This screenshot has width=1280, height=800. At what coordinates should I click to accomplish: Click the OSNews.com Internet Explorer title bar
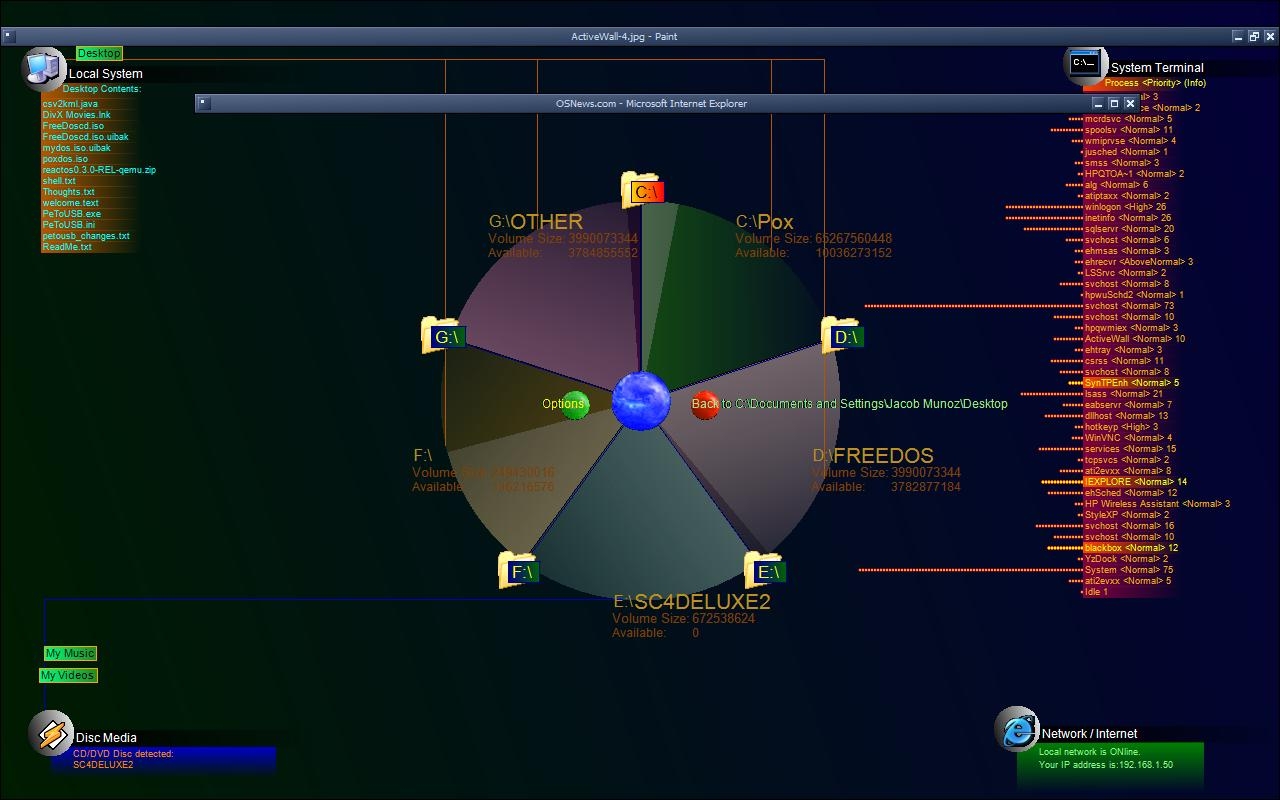tap(651, 103)
